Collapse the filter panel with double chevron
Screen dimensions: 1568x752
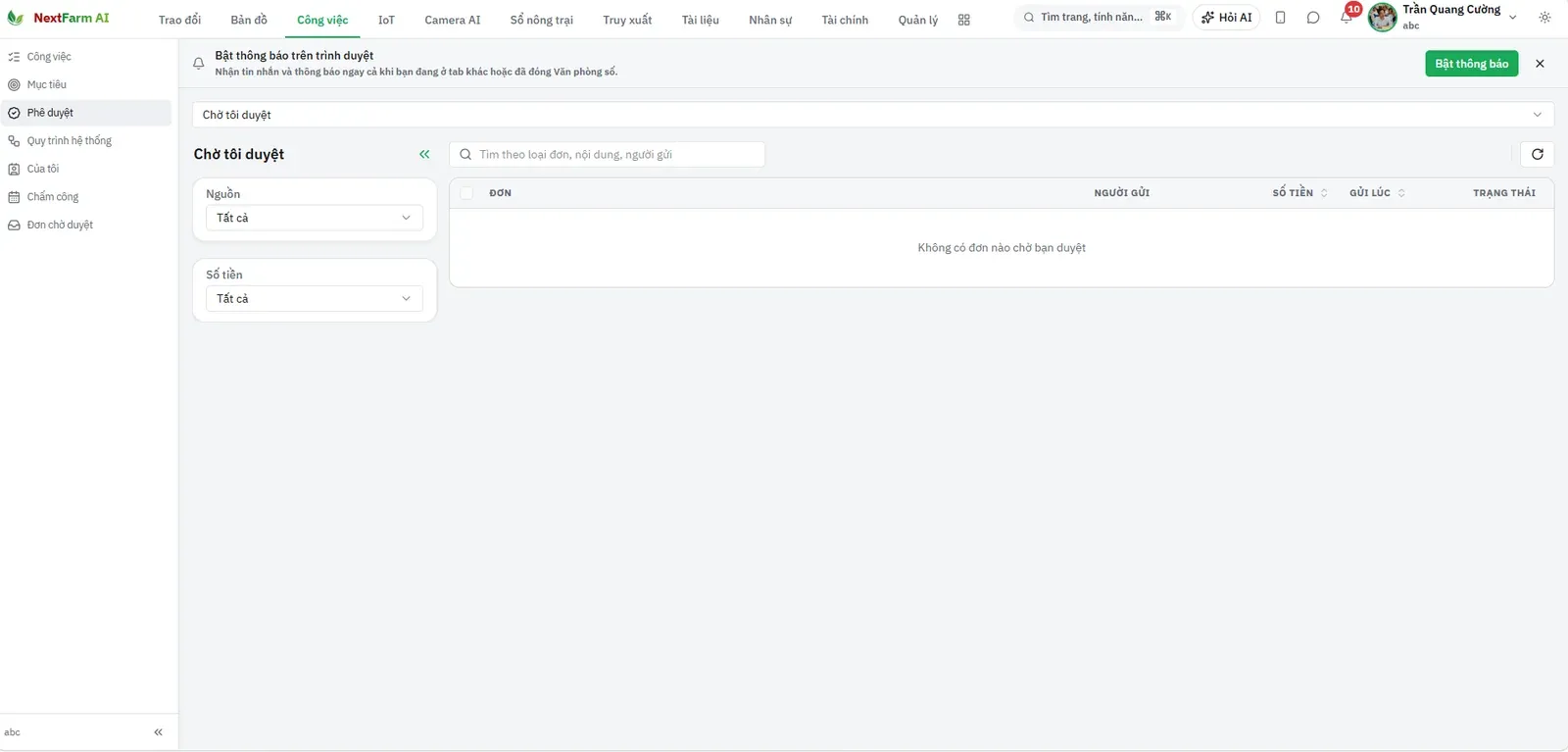click(x=424, y=154)
